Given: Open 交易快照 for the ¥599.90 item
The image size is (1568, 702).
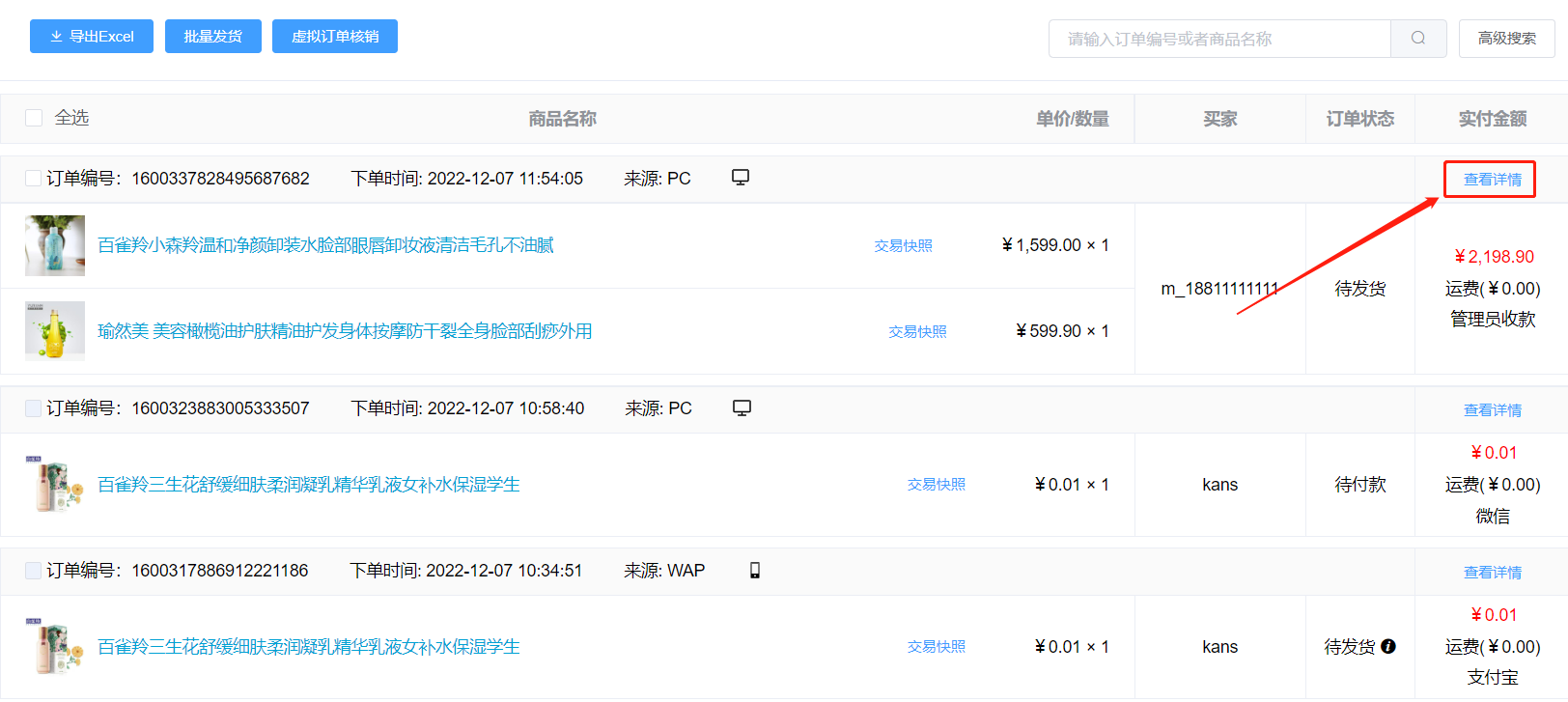Looking at the screenshot, I should point(917,331).
